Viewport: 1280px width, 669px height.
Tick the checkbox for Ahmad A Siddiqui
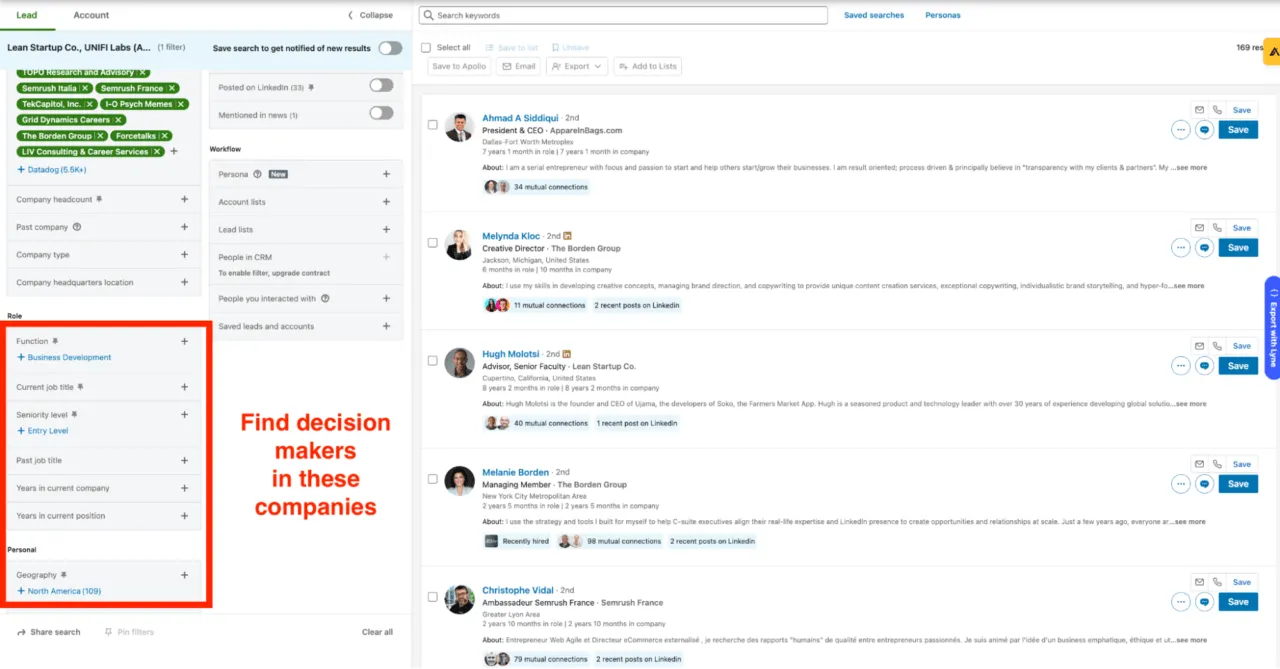pyautogui.click(x=433, y=125)
